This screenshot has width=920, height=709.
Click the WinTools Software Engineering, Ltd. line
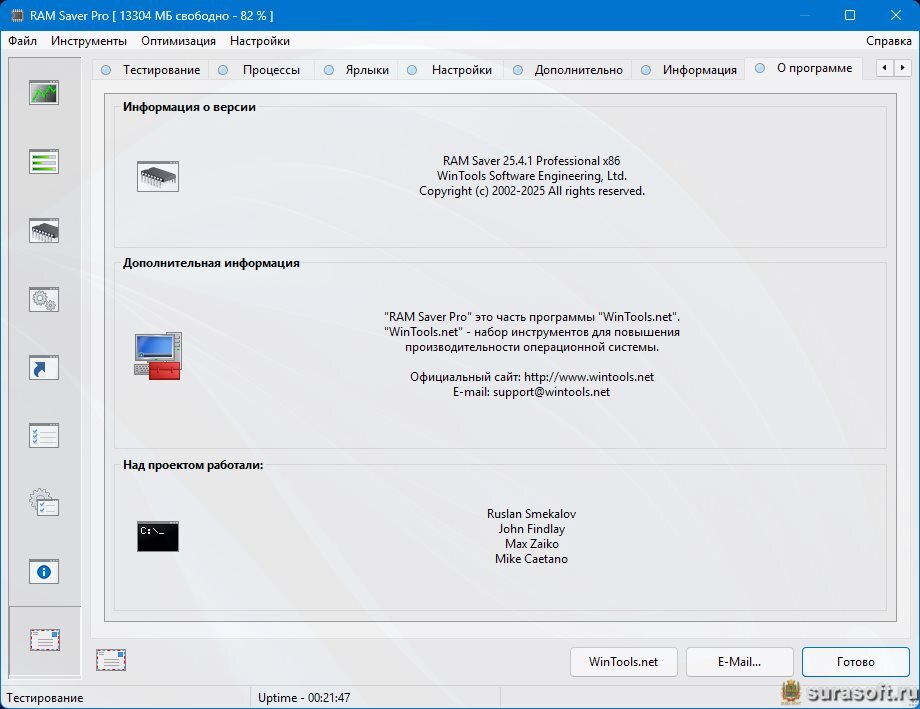(532, 176)
